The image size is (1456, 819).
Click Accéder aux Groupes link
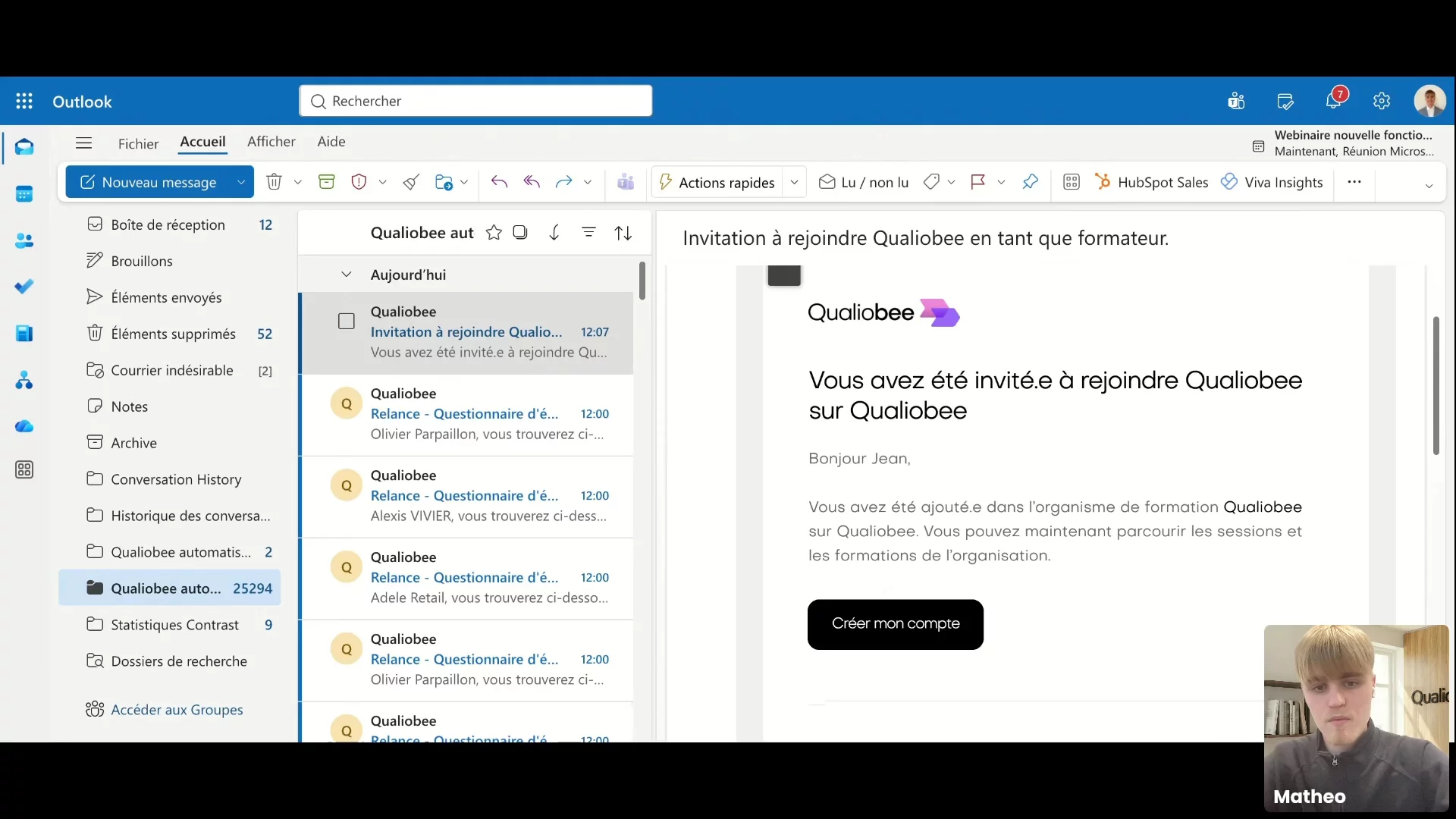[x=177, y=710]
